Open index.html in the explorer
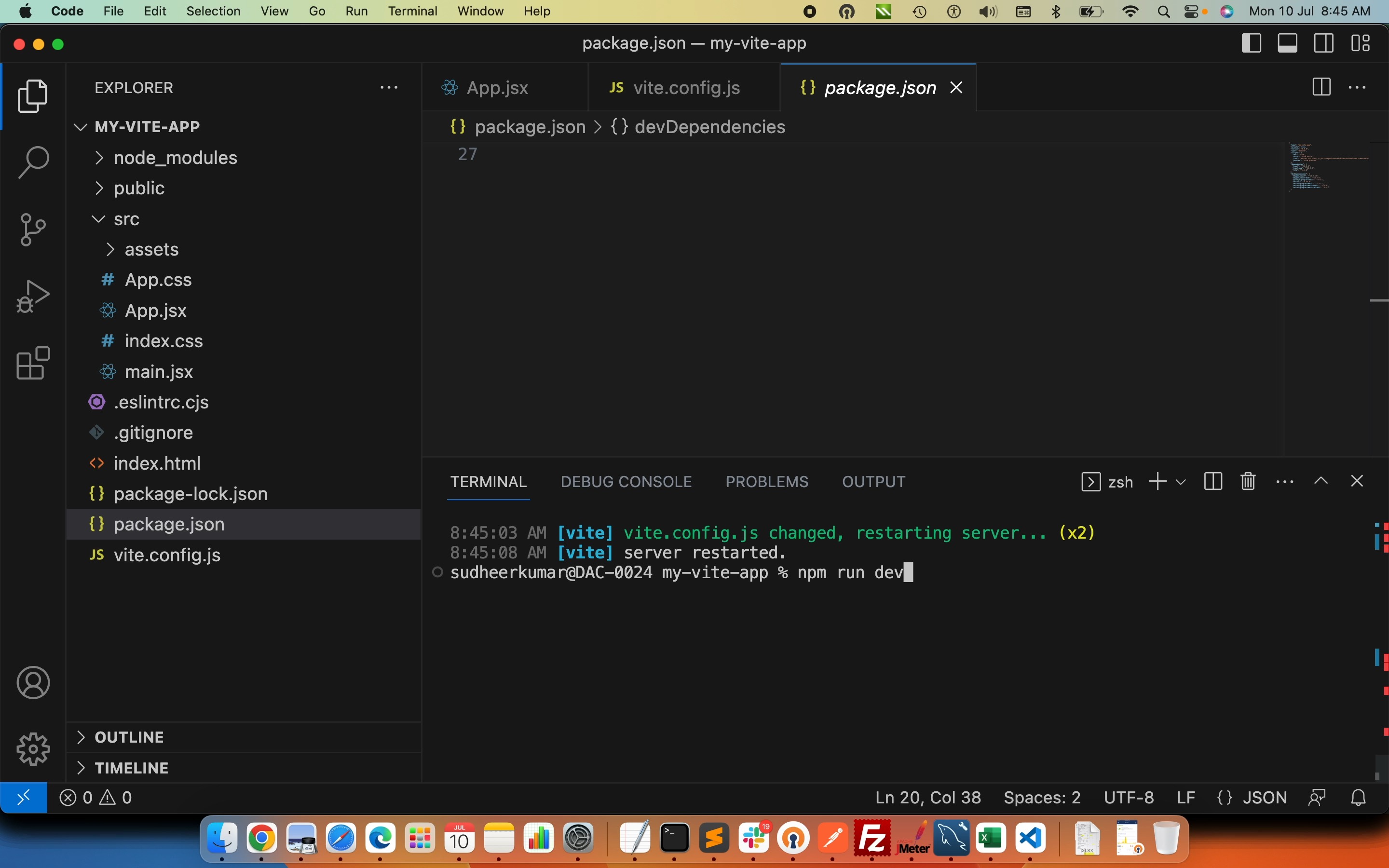The height and width of the screenshot is (868, 1389). pyautogui.click(x=245, y=463)
